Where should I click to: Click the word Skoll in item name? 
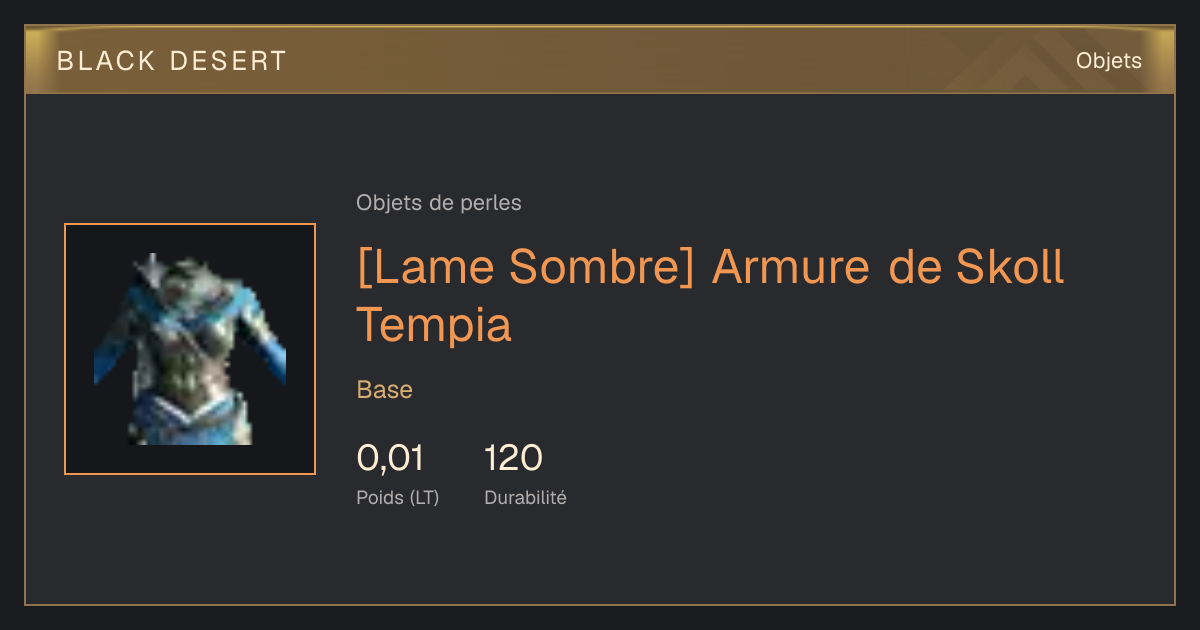click(1010, 268)
